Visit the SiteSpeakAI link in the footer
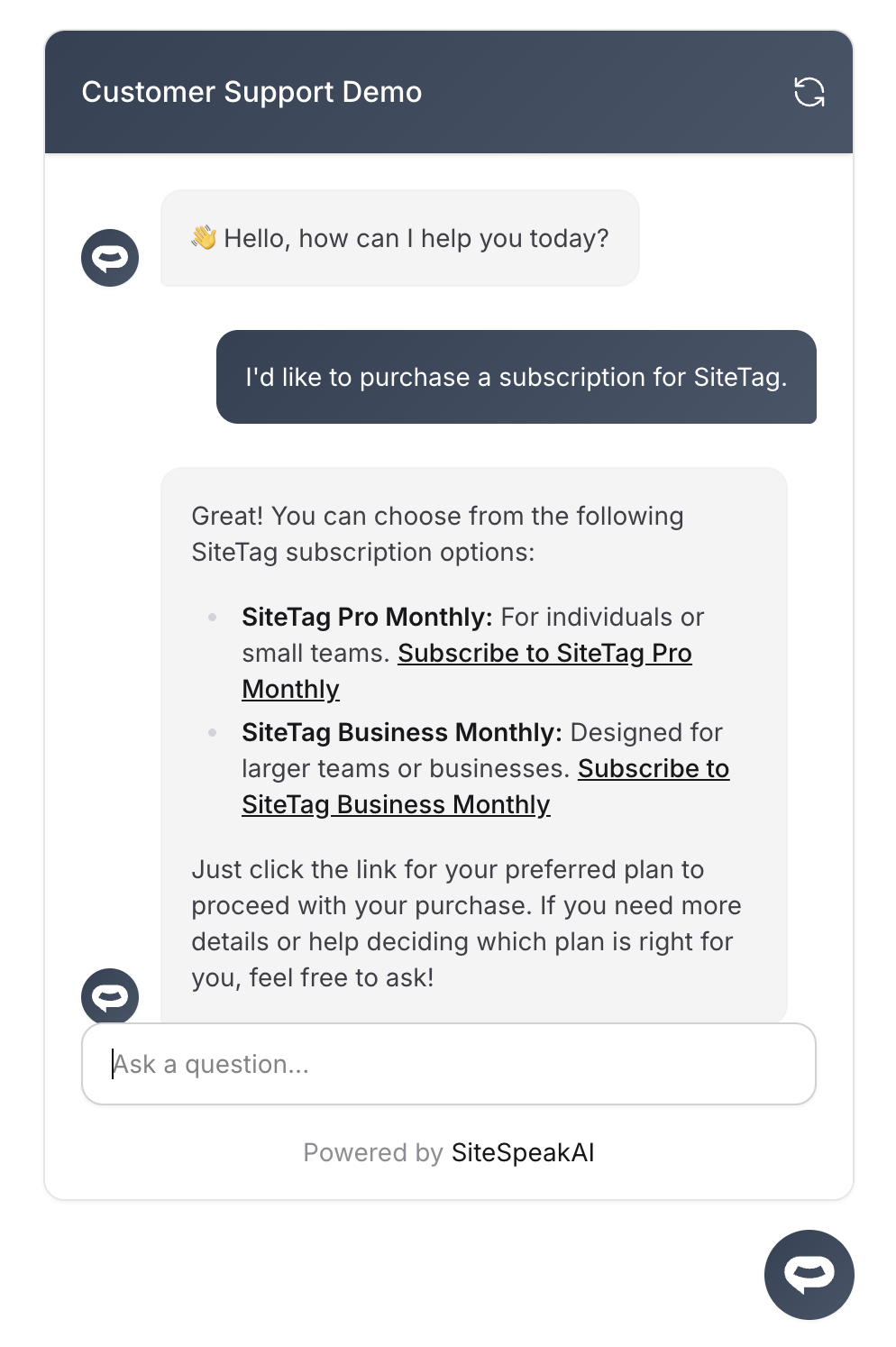Image resolution: width=896 pixels, height=1347 pixels. (x=523, y=1152)
